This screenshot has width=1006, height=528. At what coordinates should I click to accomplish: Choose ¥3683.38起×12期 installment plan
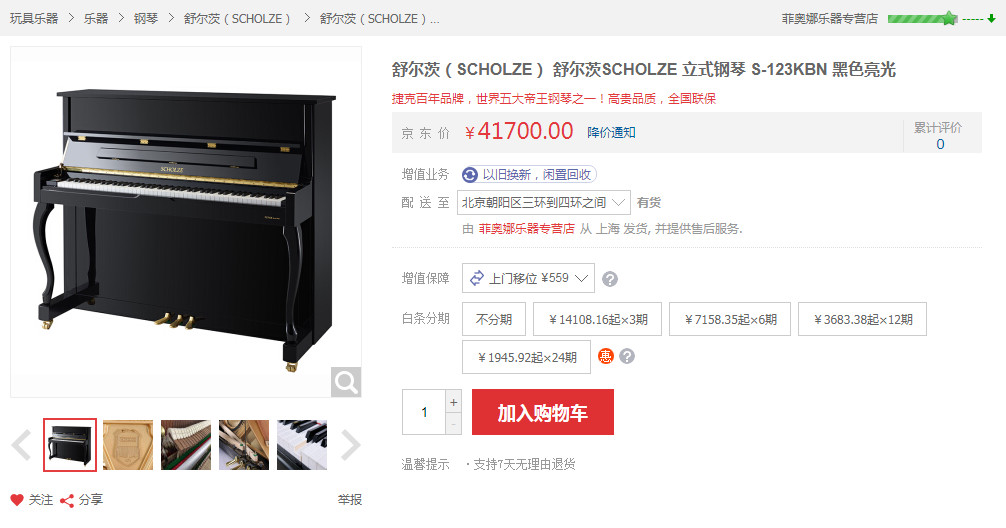[862, 319]
